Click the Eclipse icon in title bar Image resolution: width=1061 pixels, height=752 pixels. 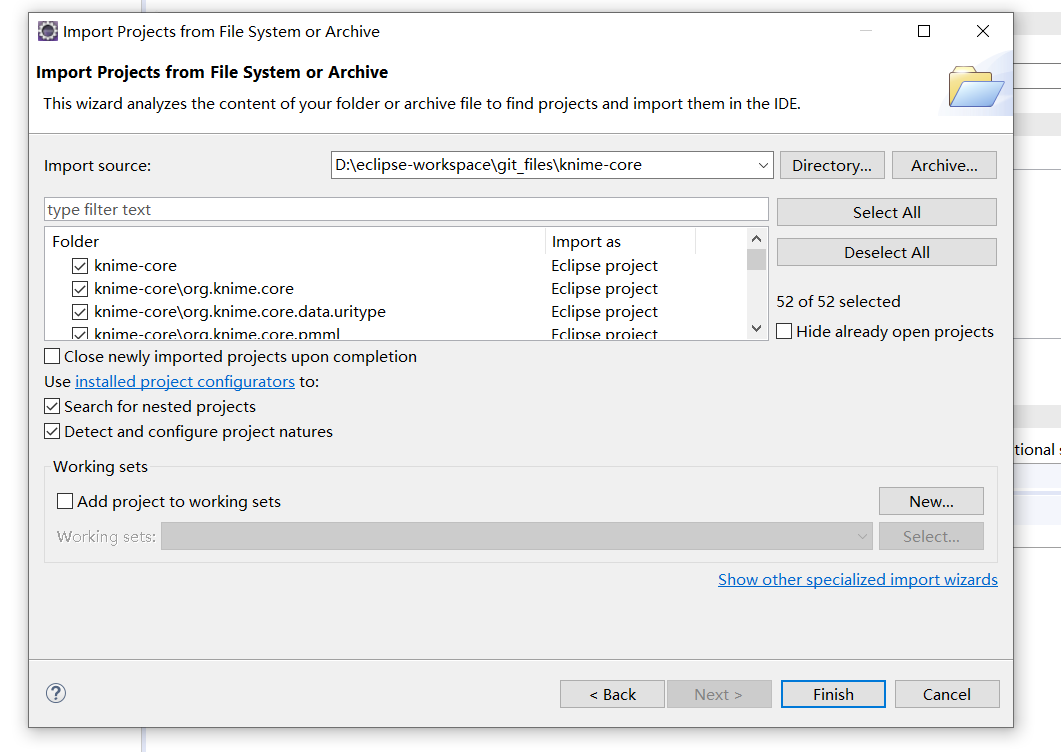(47, 31)
